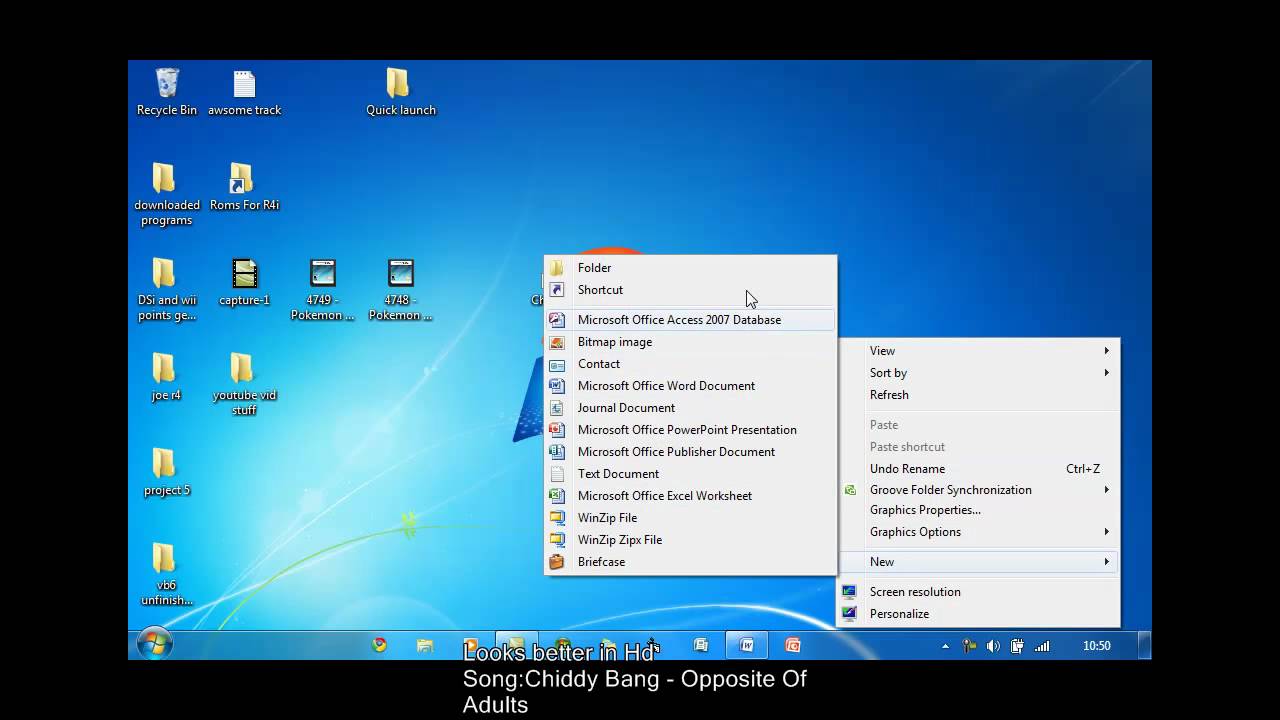Choose Undo Rename from the context menu
The image size is (1280, 720).
coord(979,469)
